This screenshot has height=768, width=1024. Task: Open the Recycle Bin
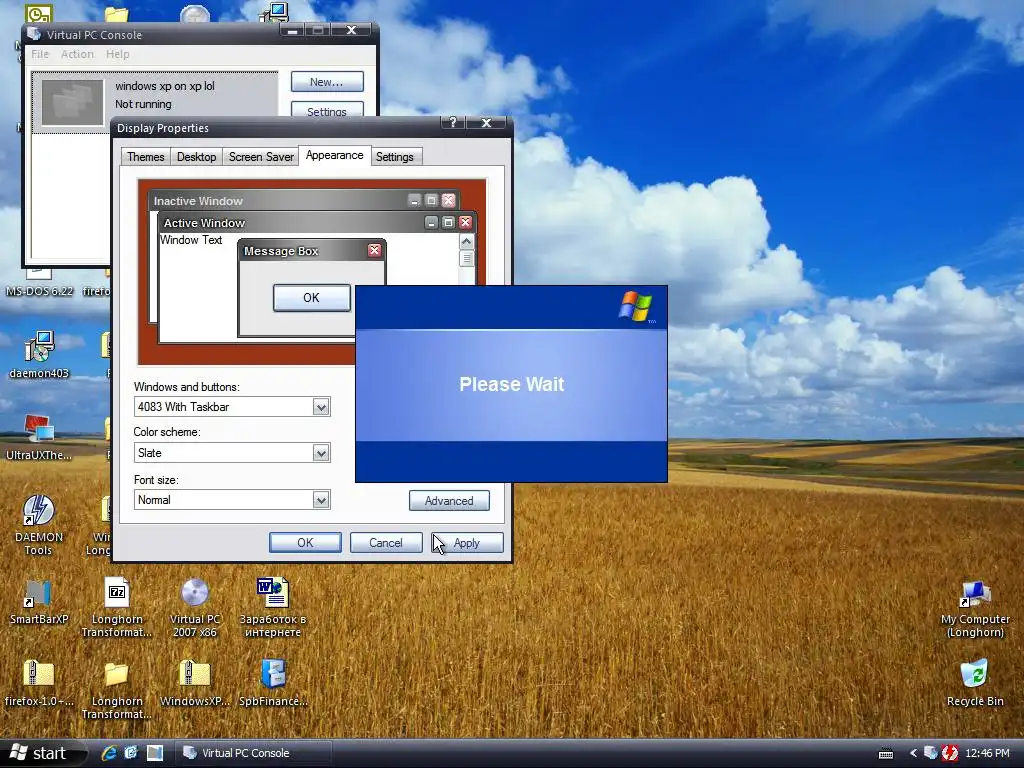pyautogui.click(x=975, y=683)
